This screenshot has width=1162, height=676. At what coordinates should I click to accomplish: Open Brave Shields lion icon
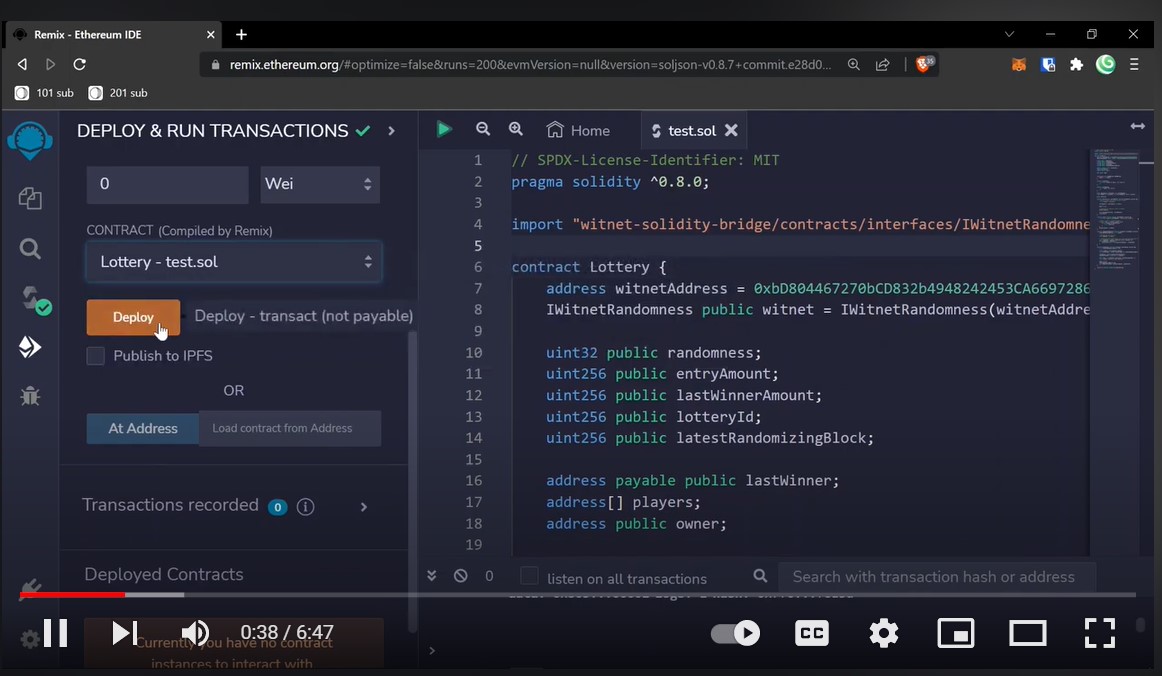[x=924, y=64]
